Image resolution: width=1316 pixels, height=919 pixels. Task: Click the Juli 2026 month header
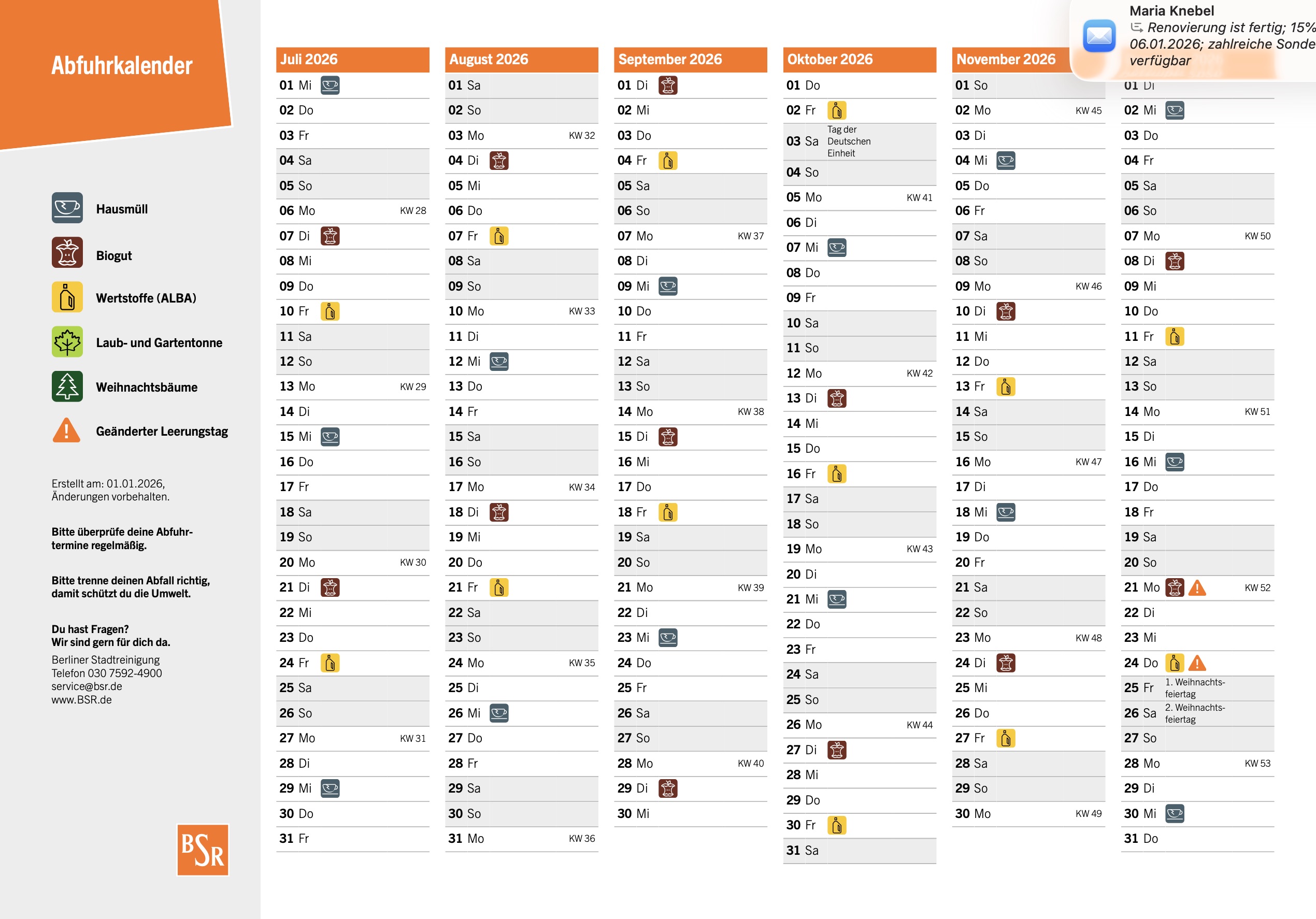[x=352, y=60]
